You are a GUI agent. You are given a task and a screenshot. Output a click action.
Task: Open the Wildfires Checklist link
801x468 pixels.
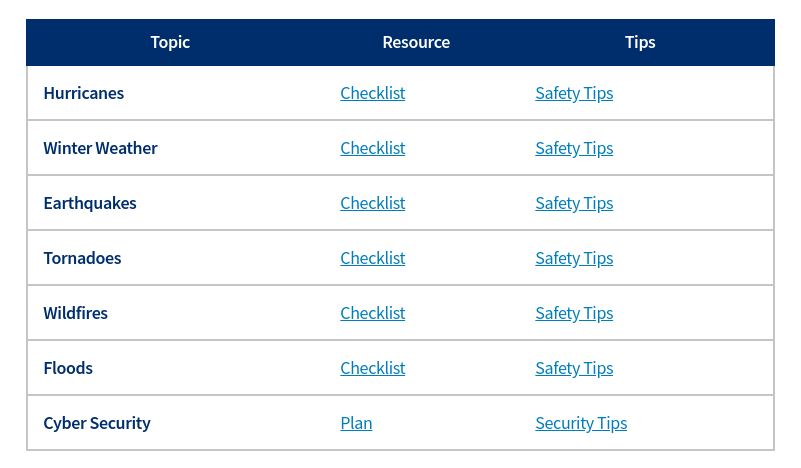(372, 313)
